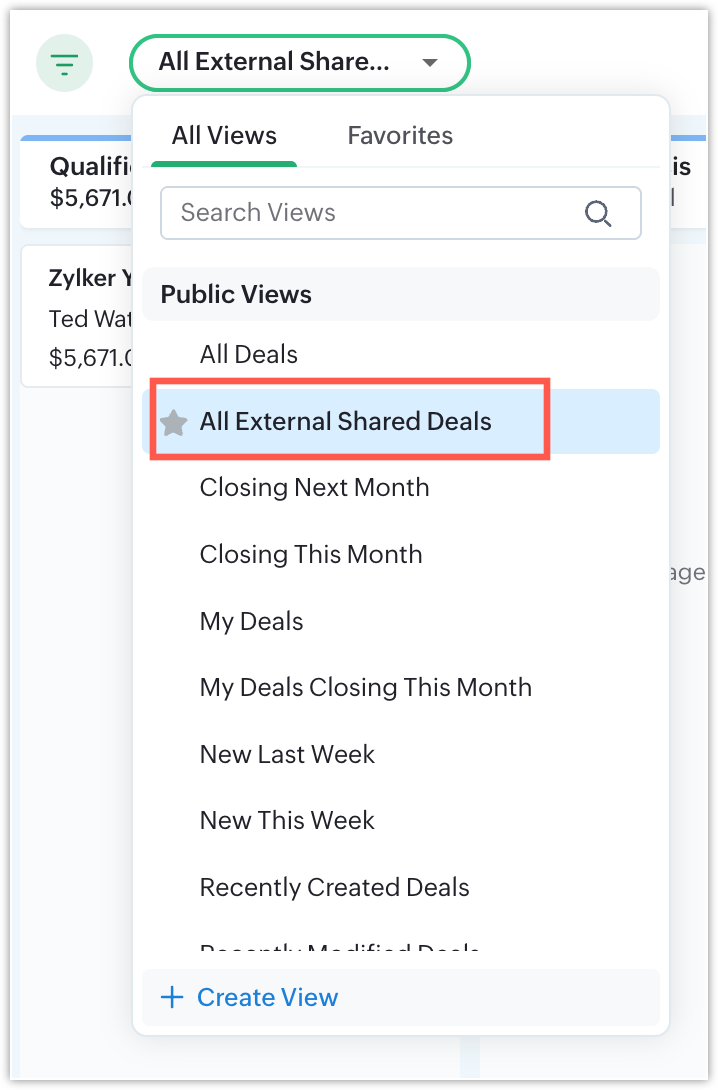
Task: Toggle favorite star for All External Shared Deals
Action: (174, 422)
